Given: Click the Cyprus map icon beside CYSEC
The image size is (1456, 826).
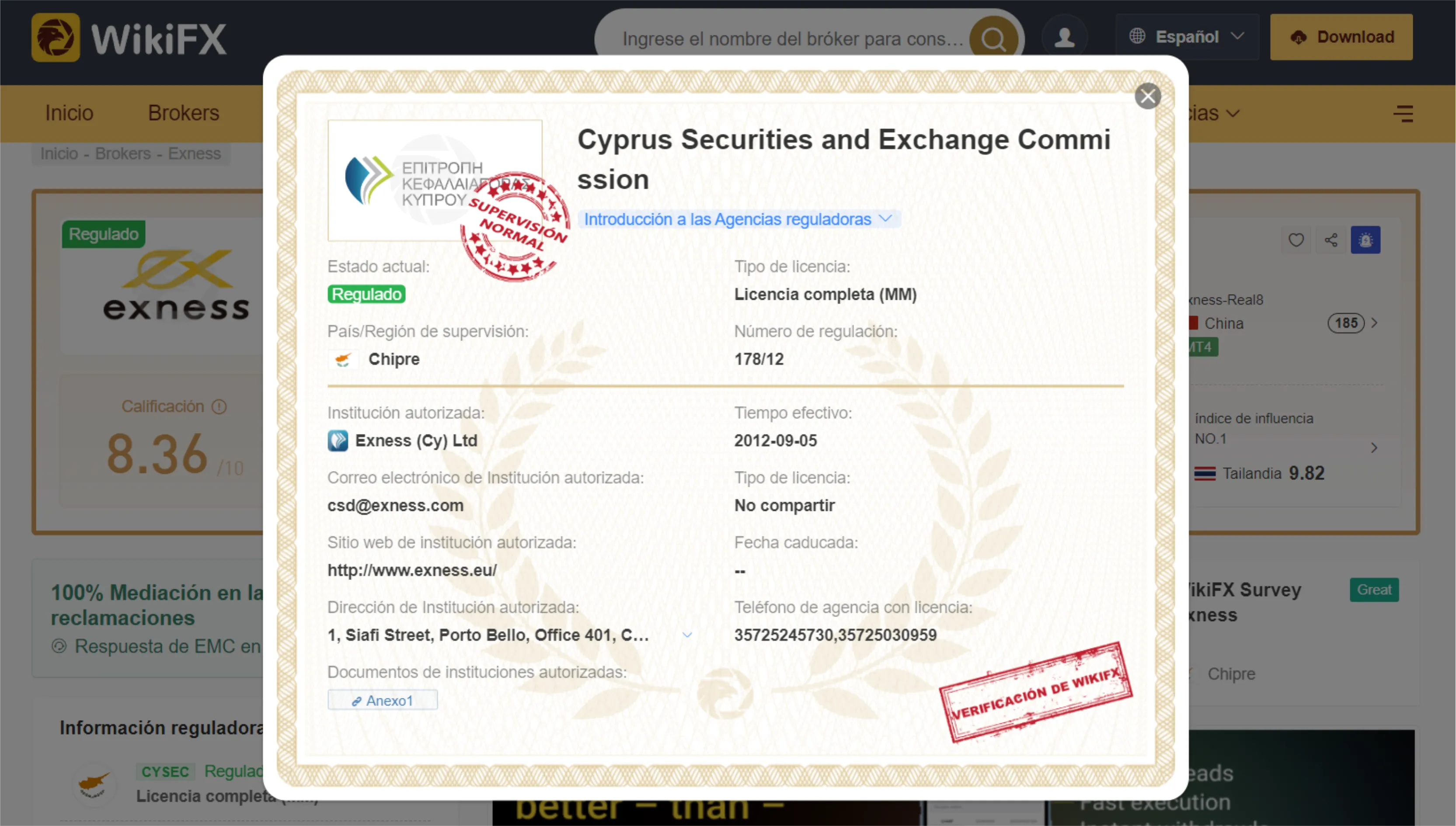Looking at the screenshot, I should [94, 784].
